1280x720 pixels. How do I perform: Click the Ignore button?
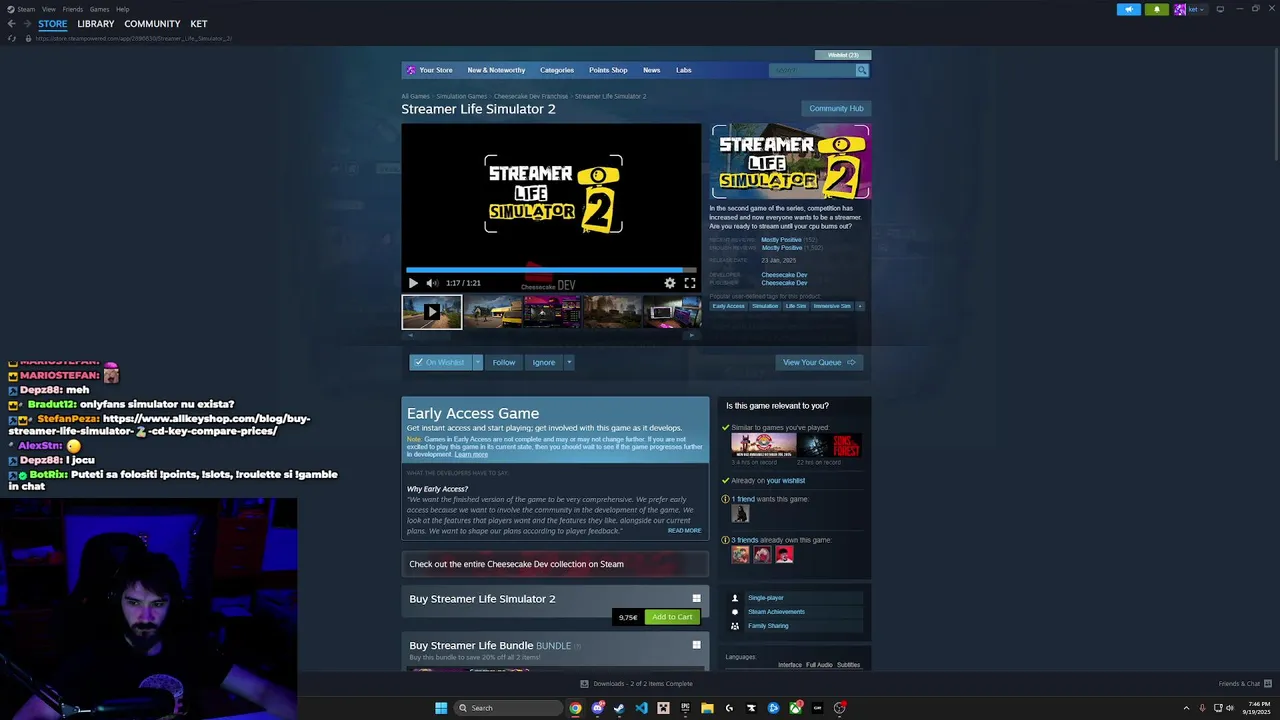(x=543, y=362)
